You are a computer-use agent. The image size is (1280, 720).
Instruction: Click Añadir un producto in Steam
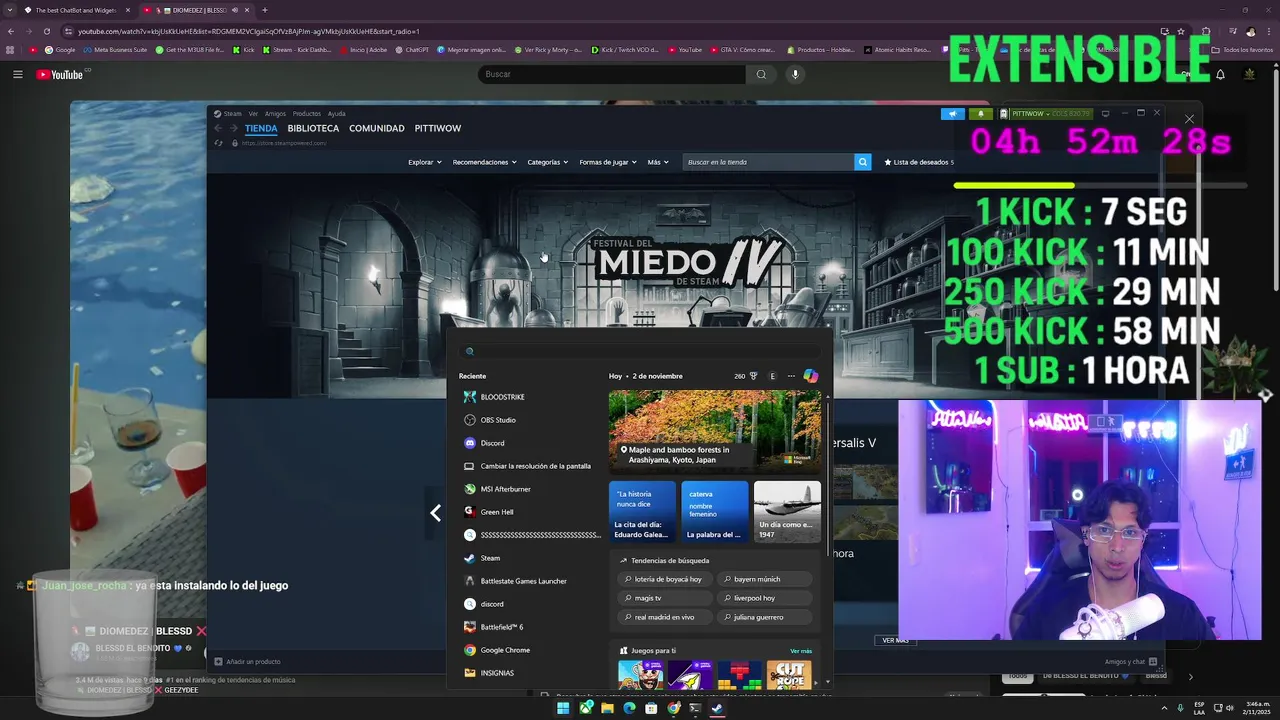coord(247,661)
